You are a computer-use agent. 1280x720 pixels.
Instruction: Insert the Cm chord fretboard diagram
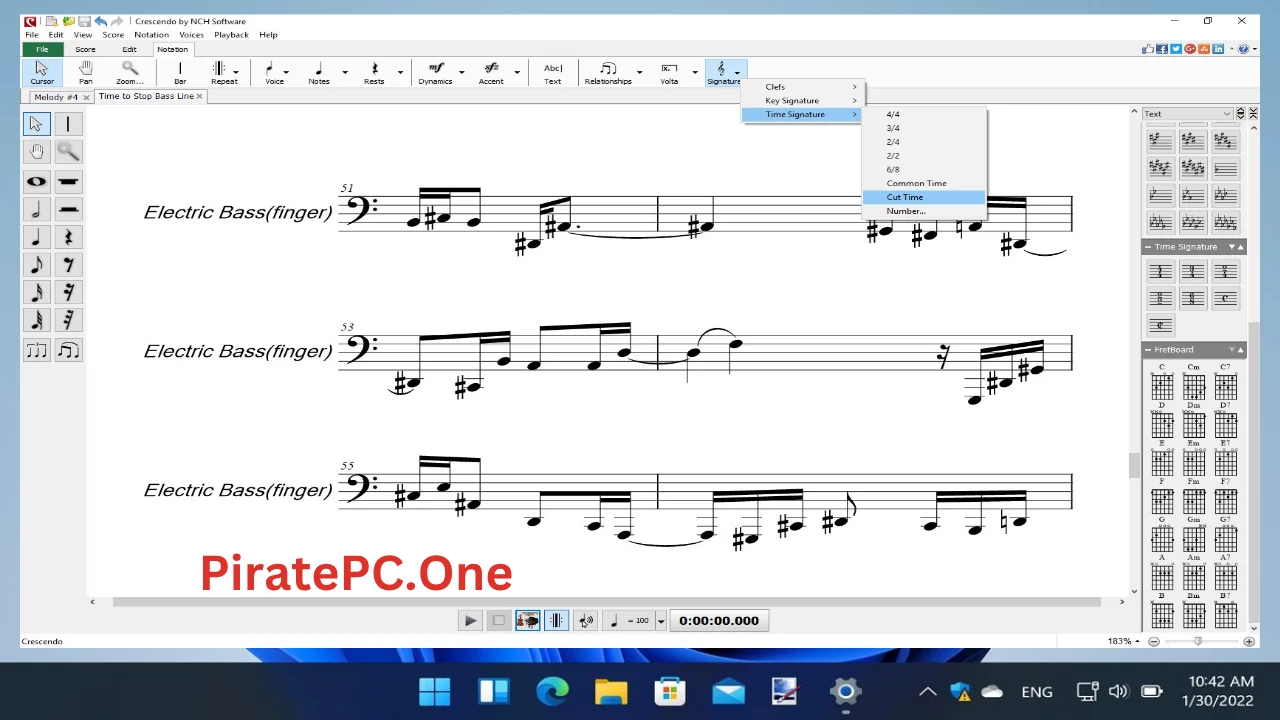coord(1194,385)
